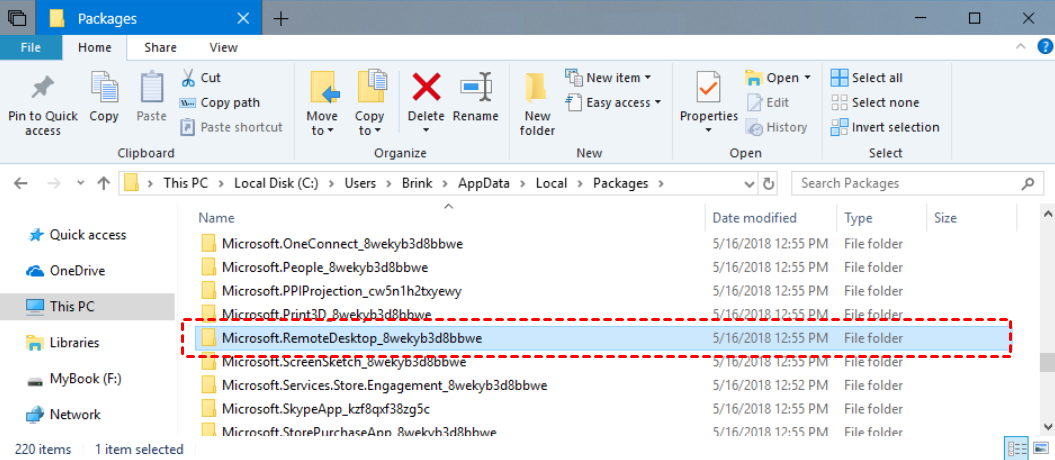1055x460 pixels.
Task: Pin the folder to Quick access
Action: pos(42,104)
